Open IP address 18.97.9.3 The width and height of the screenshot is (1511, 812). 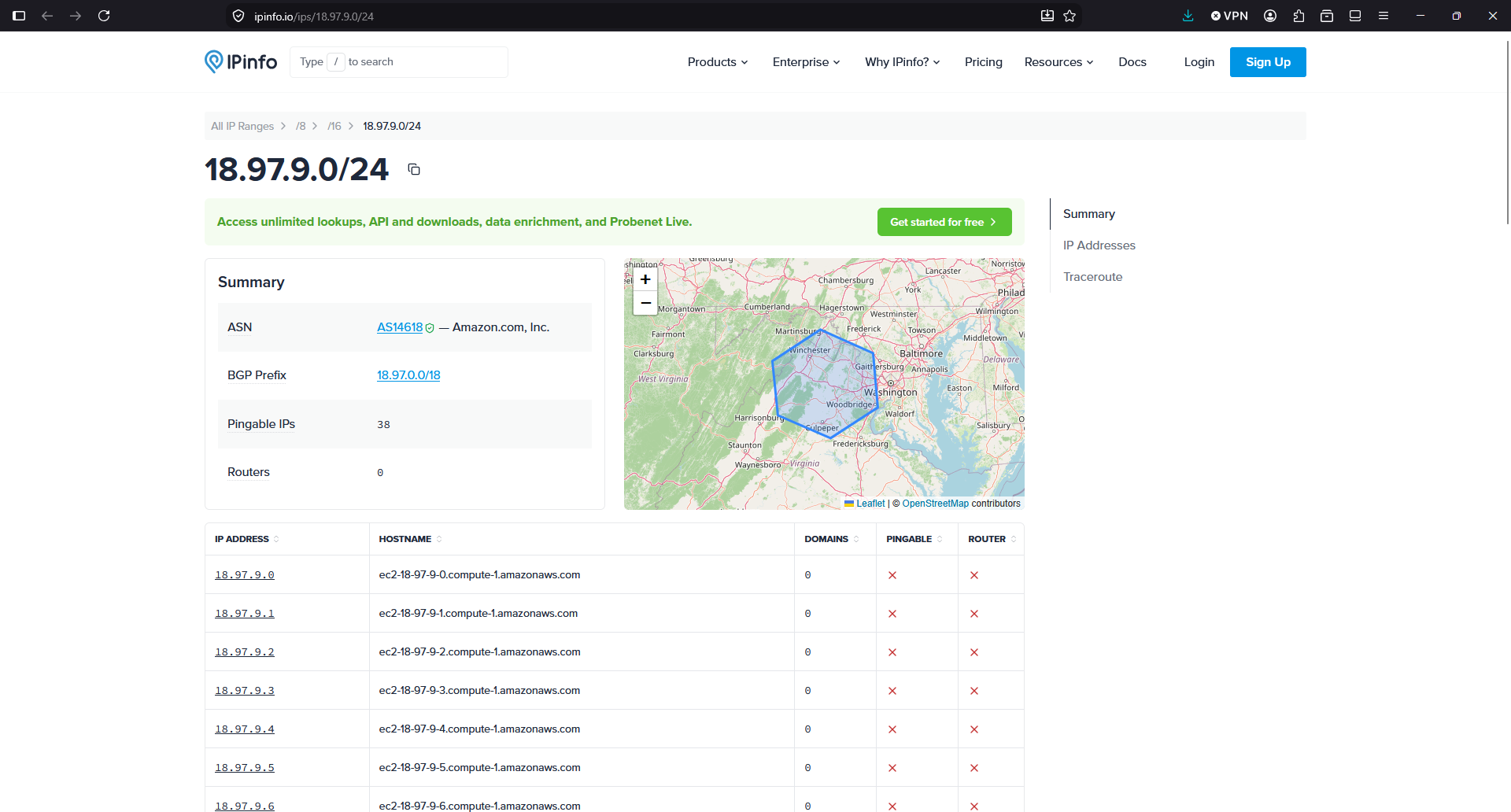pos(245,691)
